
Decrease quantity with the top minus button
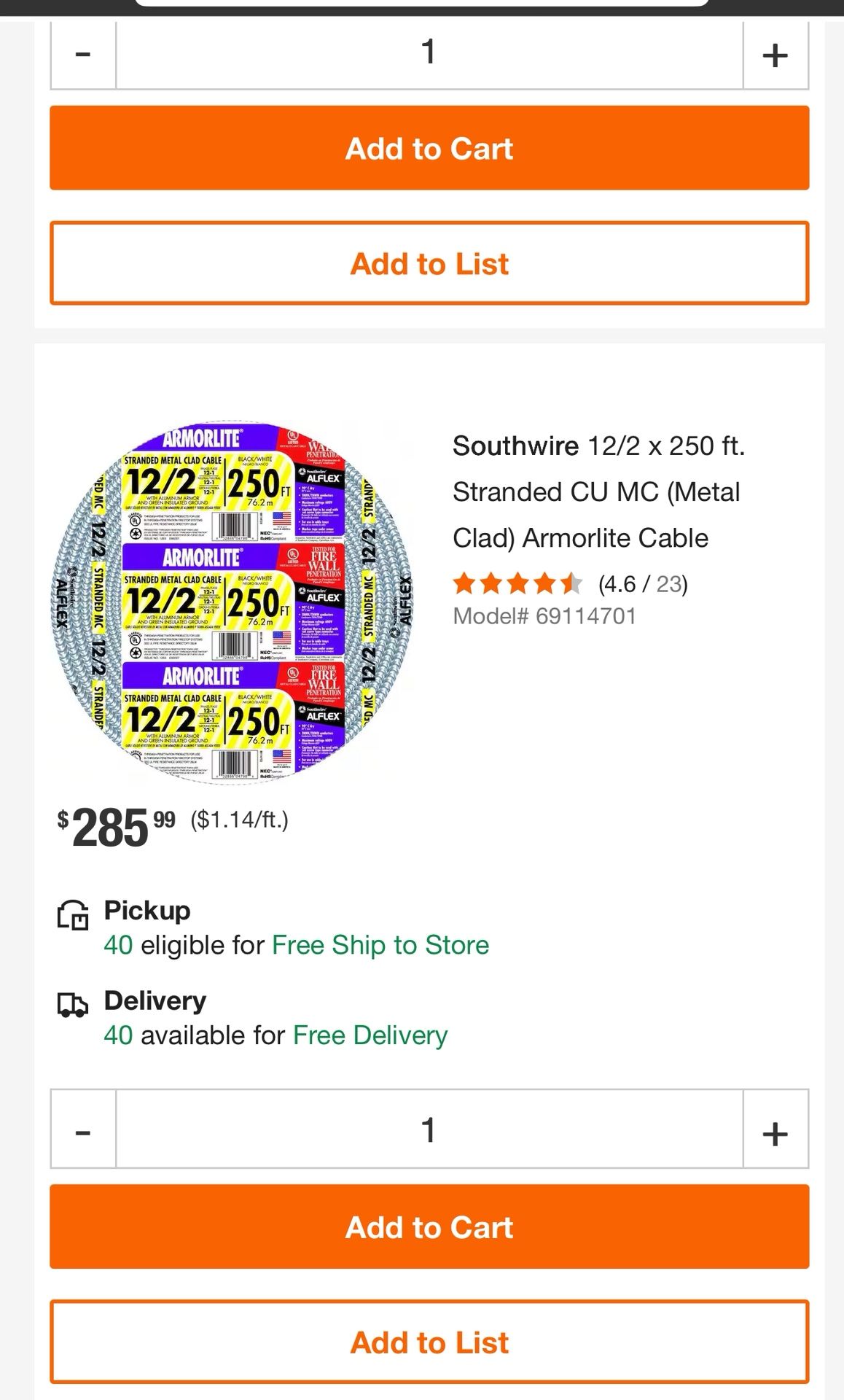[83, 55]
